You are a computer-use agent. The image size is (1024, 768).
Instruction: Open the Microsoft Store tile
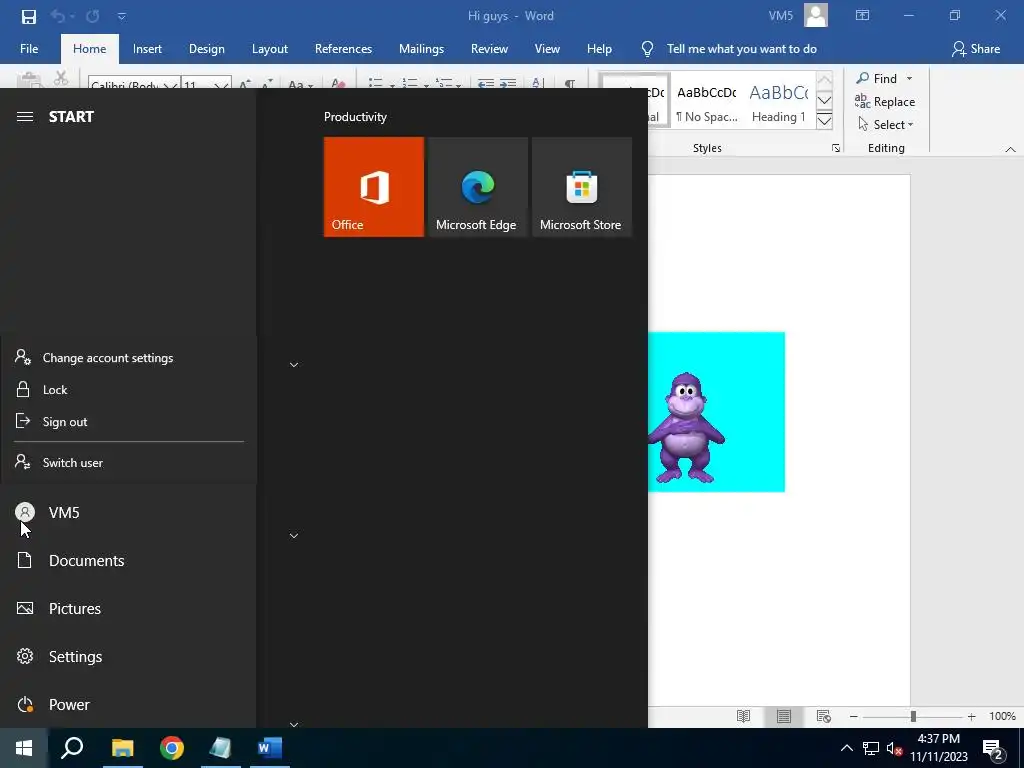click(x=582, y=187)
